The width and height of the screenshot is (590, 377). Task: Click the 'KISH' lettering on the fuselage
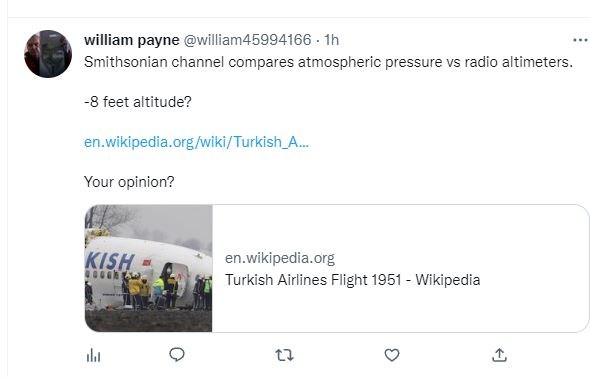[109, 261]
